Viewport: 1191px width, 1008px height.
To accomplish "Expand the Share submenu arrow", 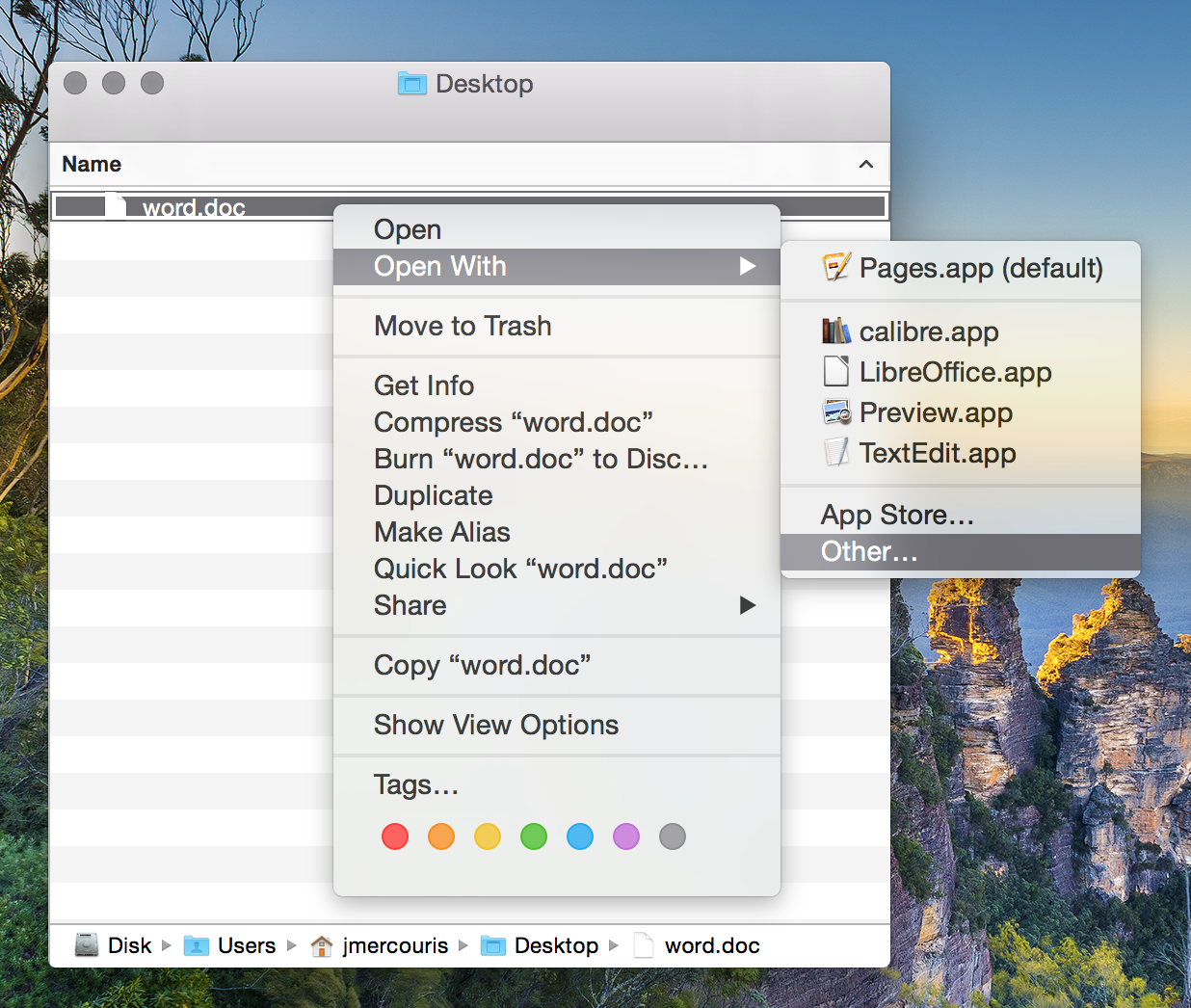I will pyautogui.click(x=748, y=605).
